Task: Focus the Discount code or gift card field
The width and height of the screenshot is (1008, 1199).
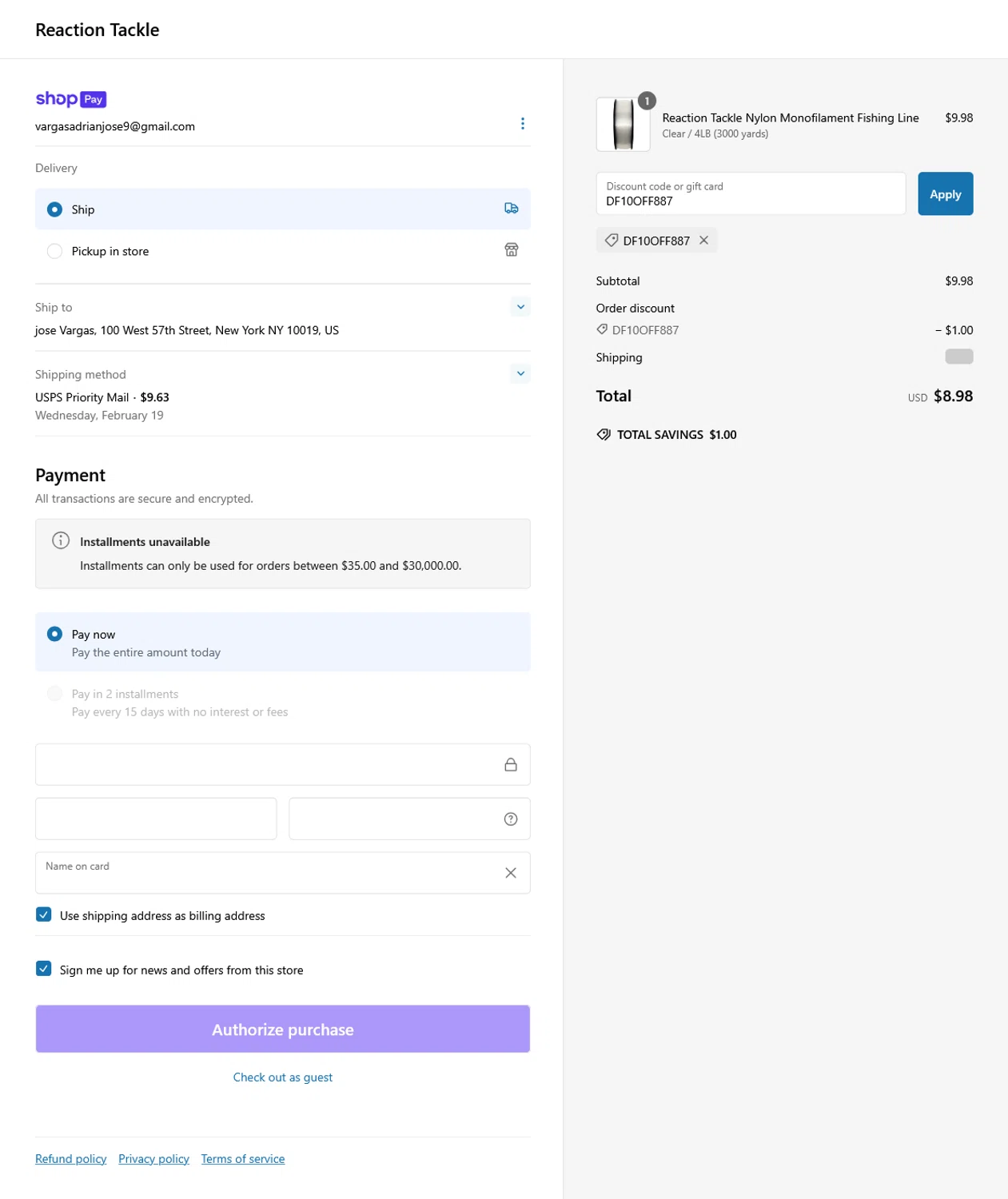Action: pyautogui.click(x=751, y=193)
